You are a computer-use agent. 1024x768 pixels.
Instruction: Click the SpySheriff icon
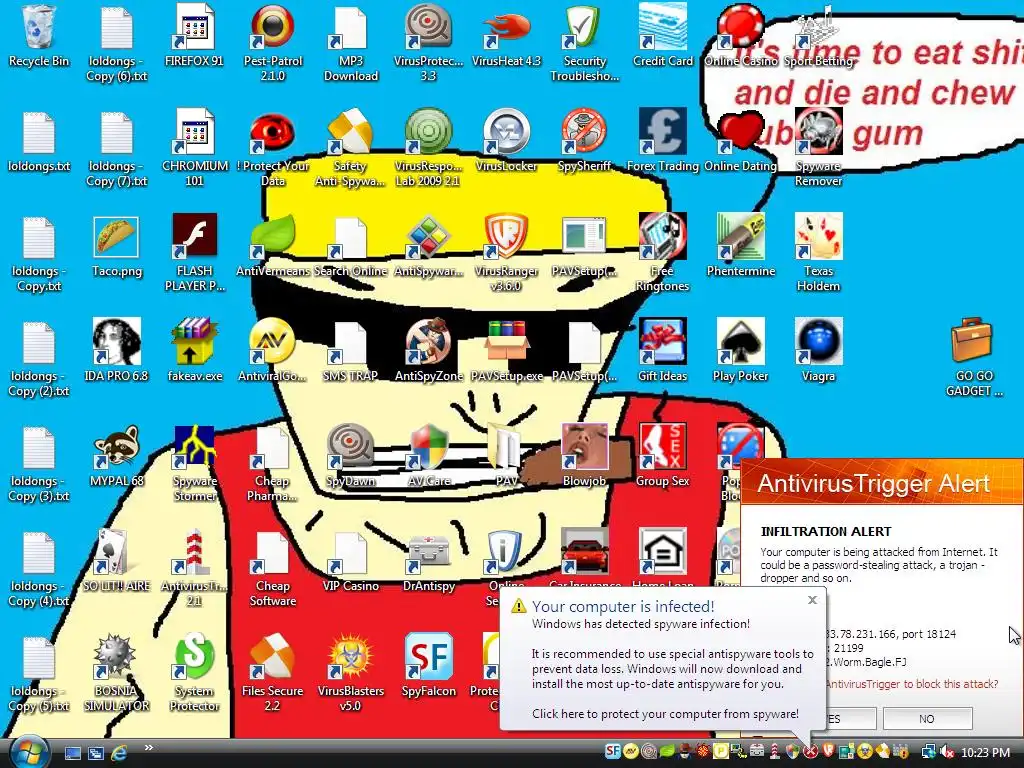[584, 131]
